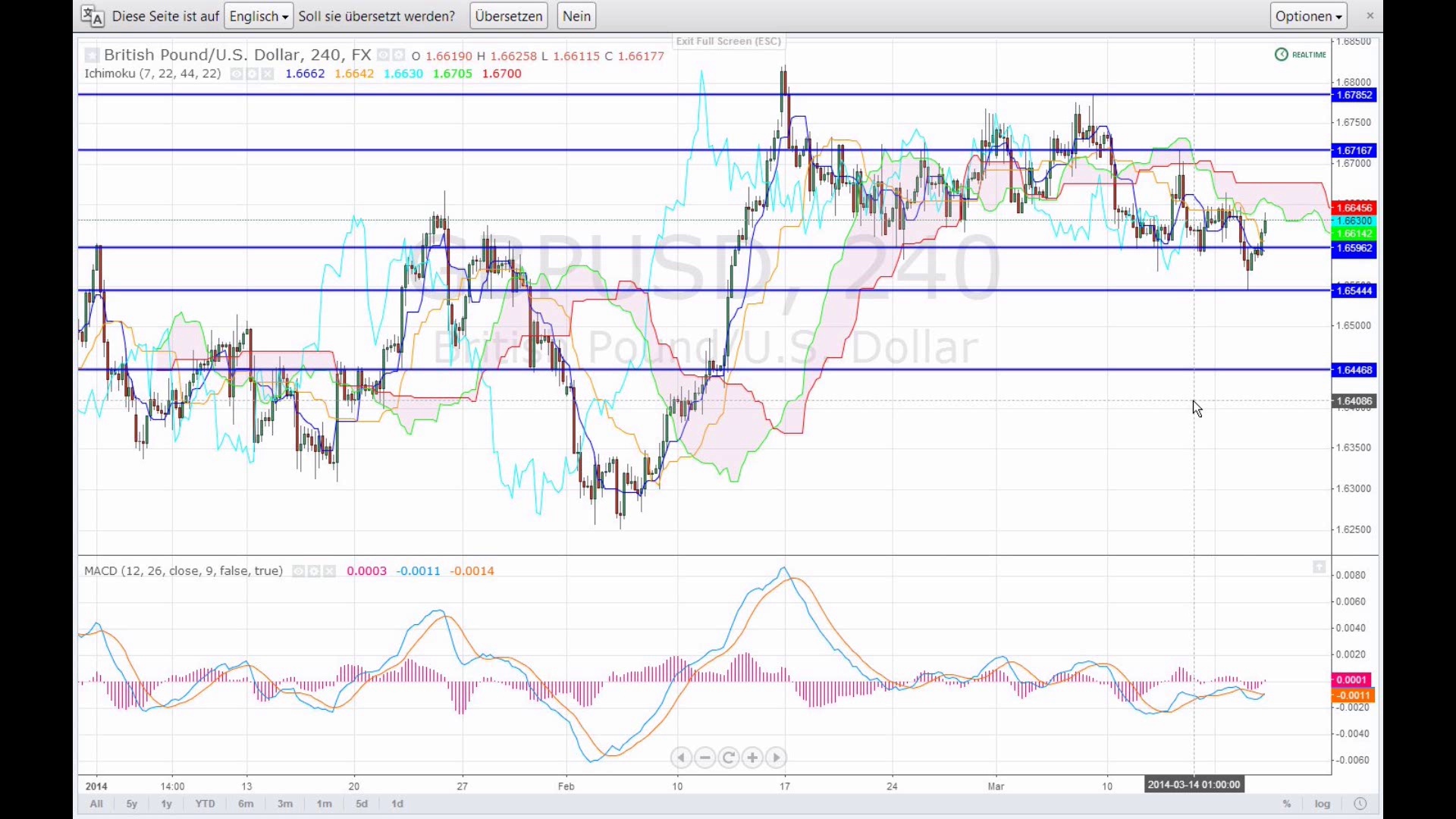Viewport: 1456px width, 819px height.
Task: Remove the Ichimoku indicator
Action: 268,74
